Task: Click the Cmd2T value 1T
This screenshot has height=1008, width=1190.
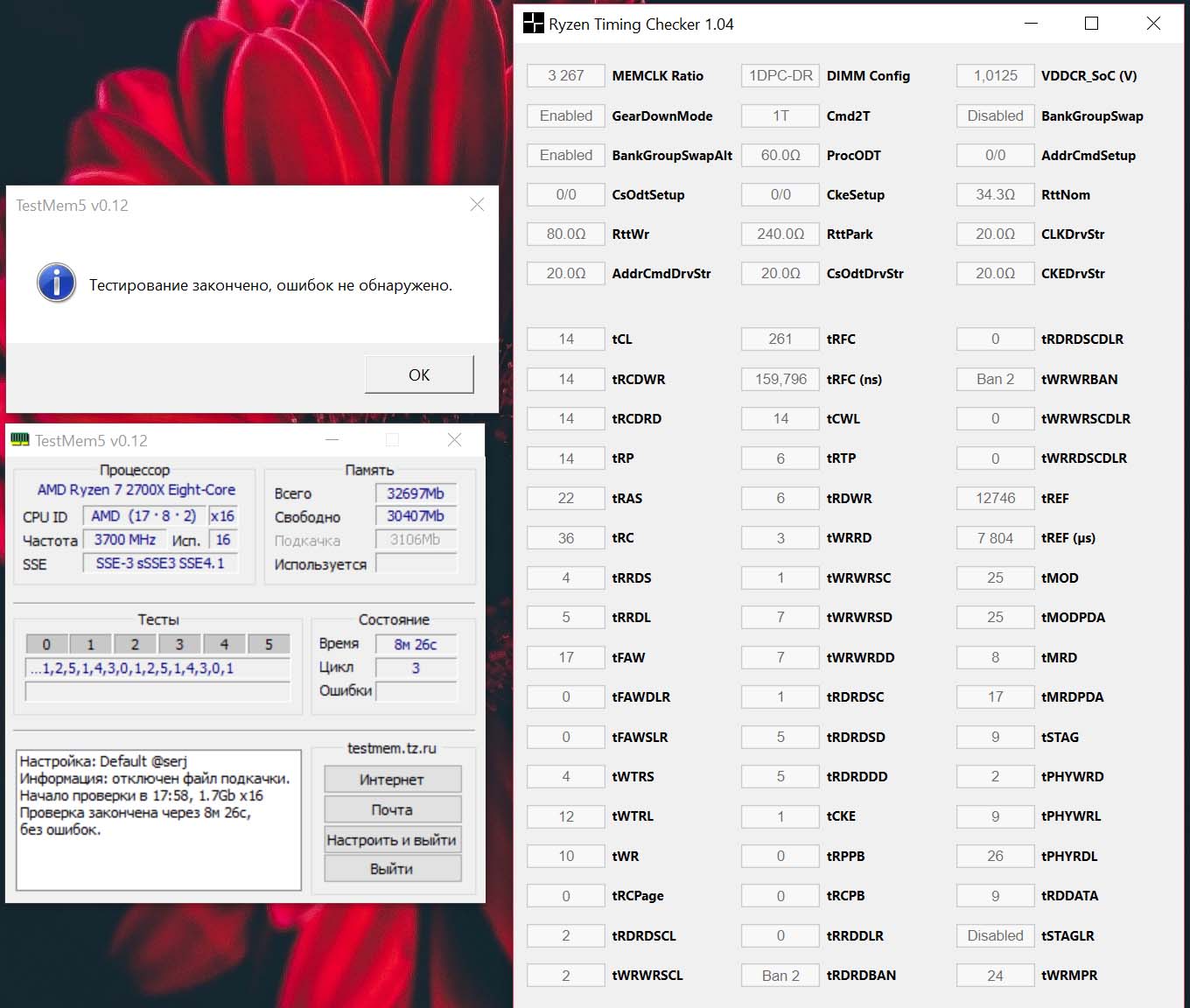Action: click(x=780, y=115)
